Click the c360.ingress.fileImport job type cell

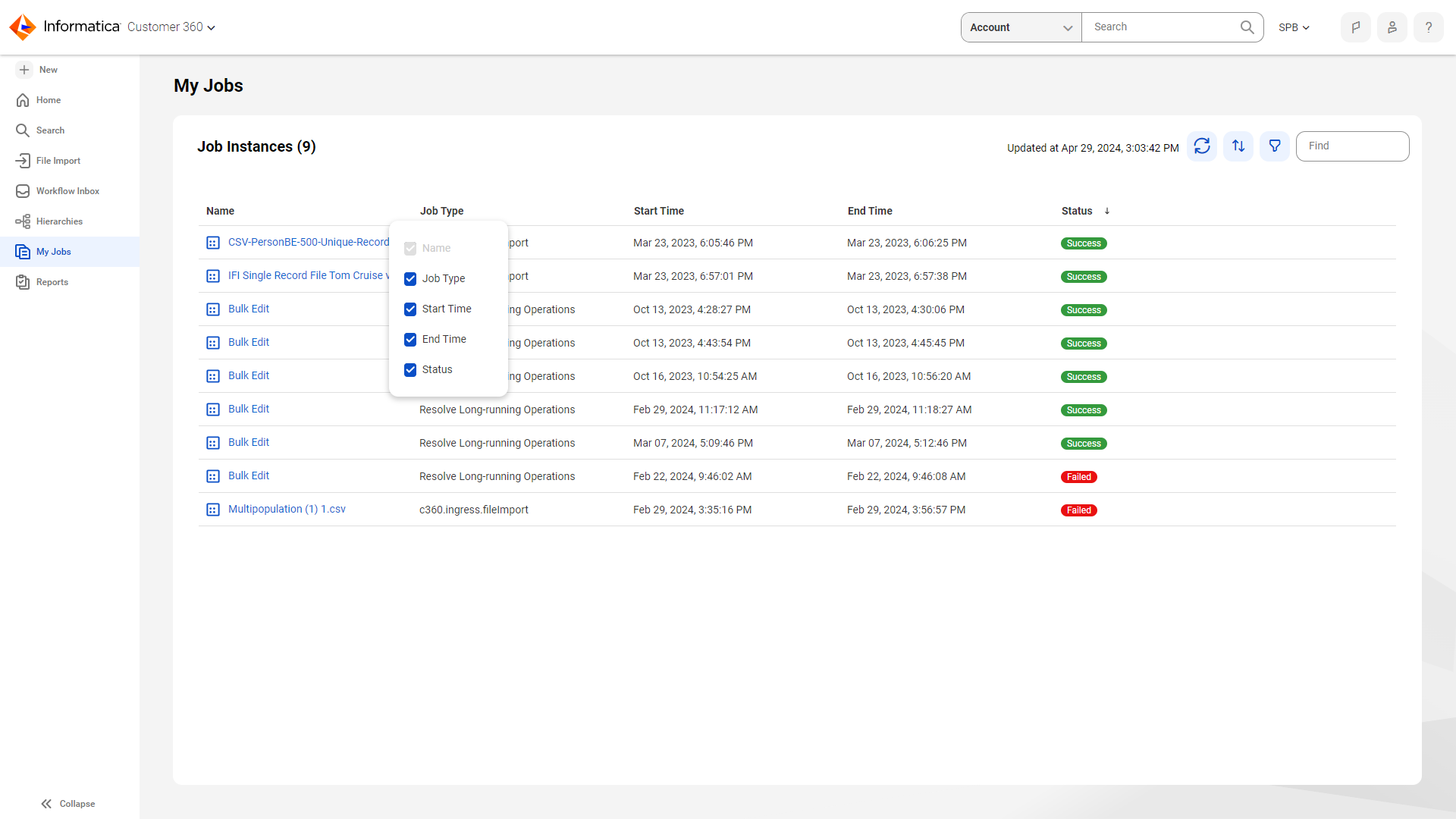point(474,510)
